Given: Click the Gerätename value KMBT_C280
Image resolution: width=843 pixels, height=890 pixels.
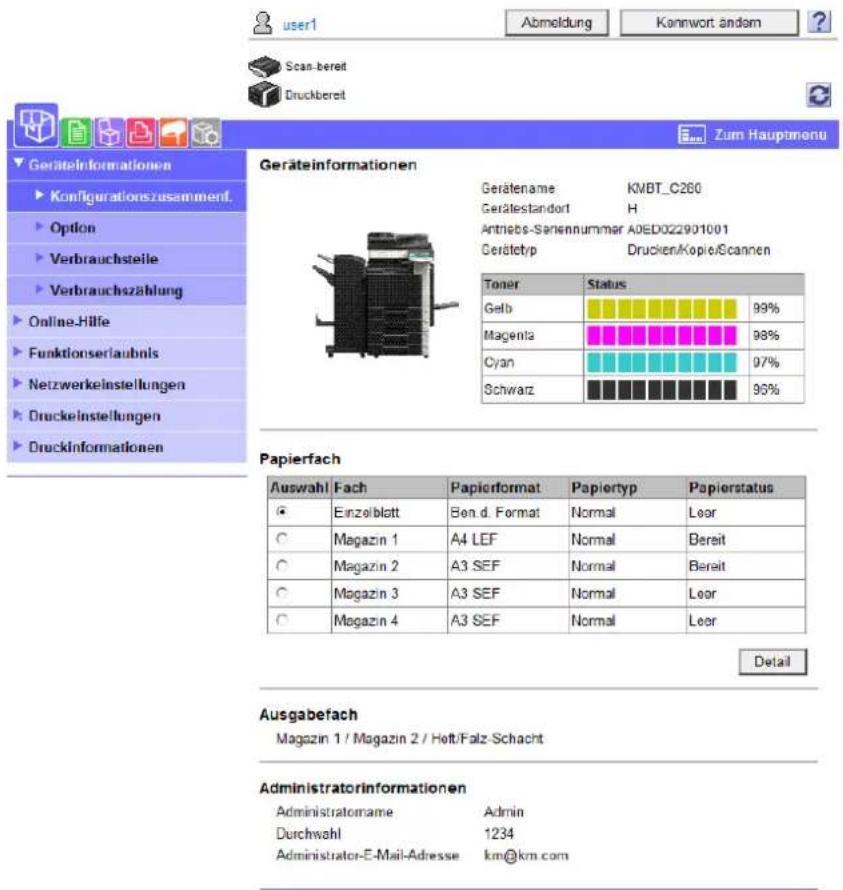Looking at the screenshot, I should pos(664,188).
